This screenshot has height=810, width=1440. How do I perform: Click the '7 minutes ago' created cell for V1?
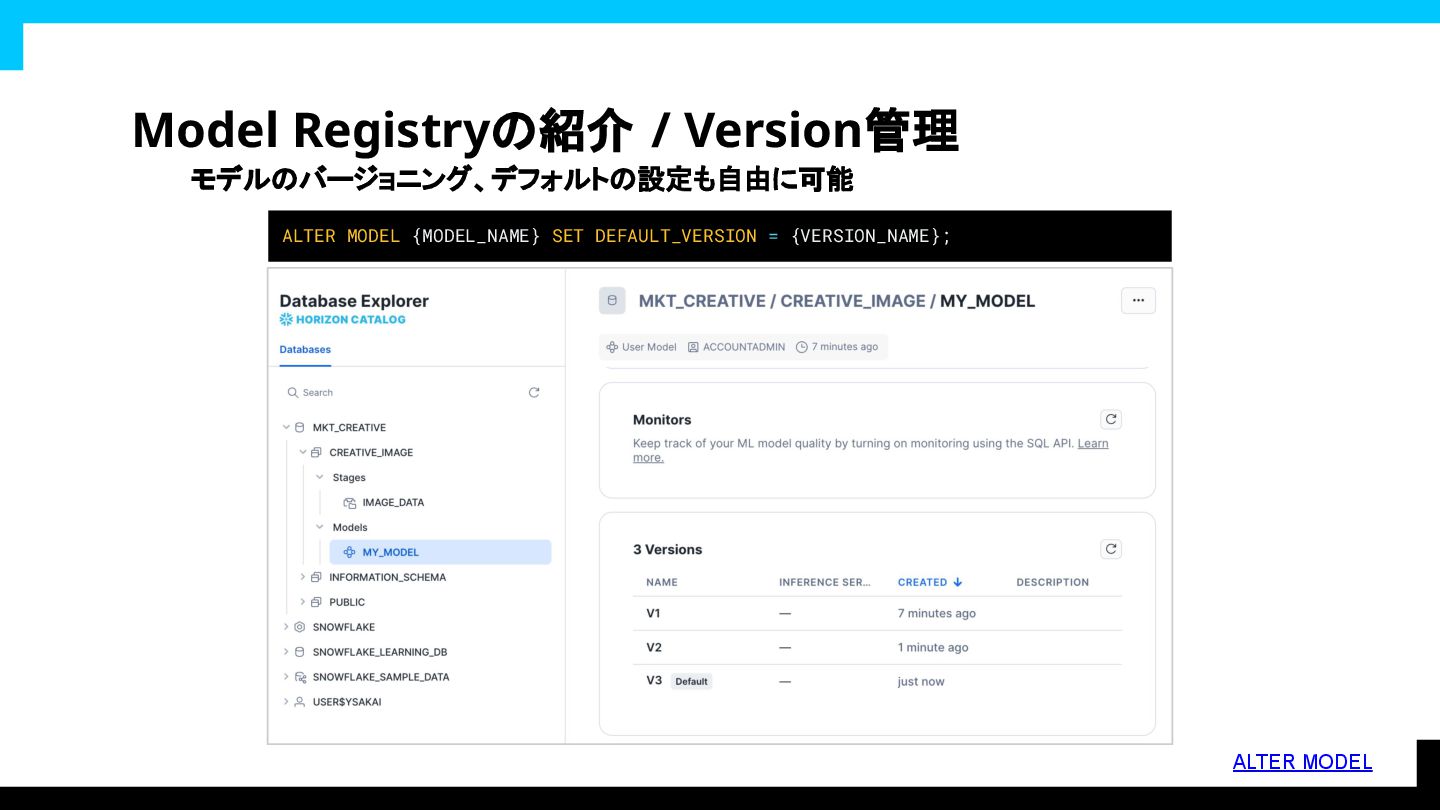[937, 614]
